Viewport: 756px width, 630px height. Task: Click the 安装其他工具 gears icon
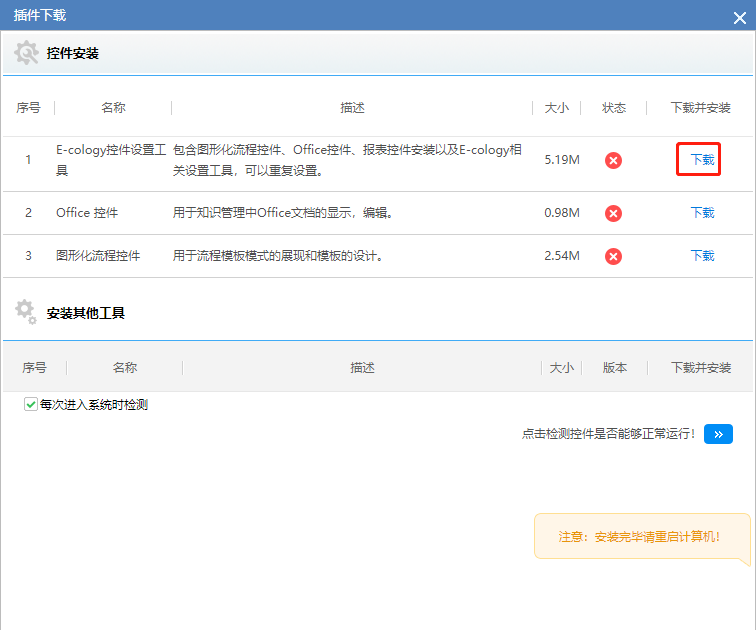(26, 312)
